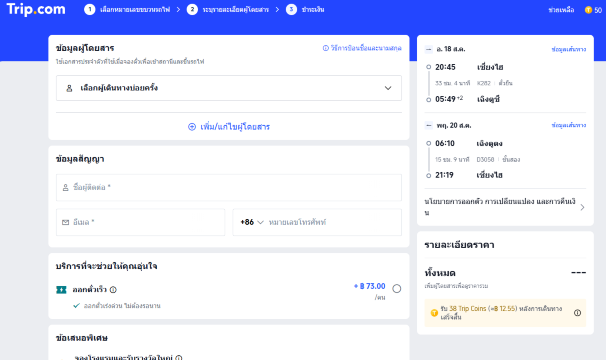Screen dimensions: 606x360
Task: Select the fast ticketing radio option
Action: [397, 288]
